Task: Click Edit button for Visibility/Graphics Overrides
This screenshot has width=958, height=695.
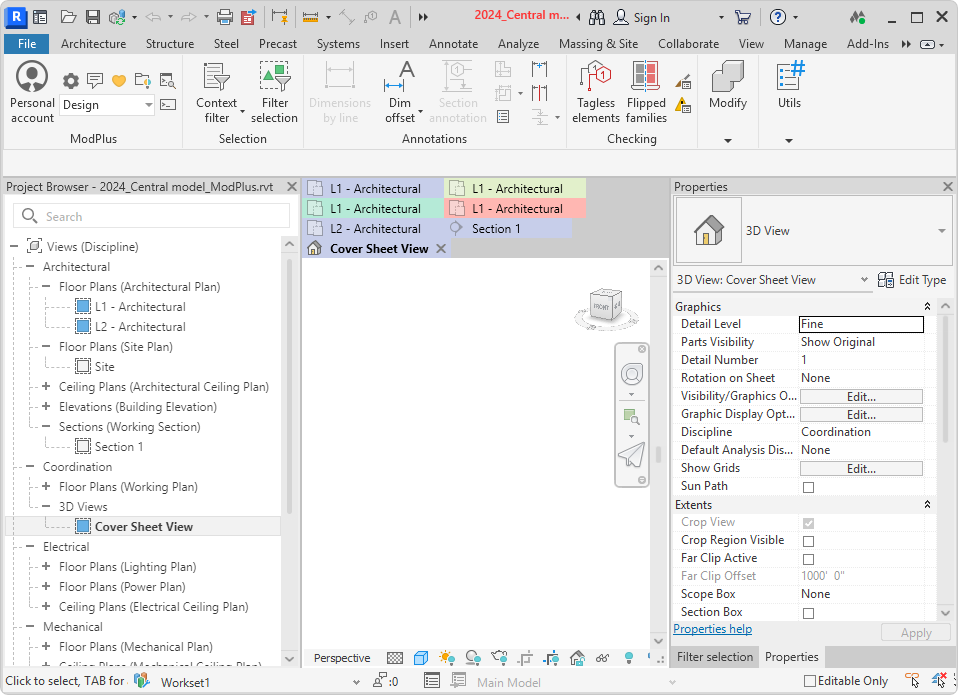Action: tap(860, 397)
